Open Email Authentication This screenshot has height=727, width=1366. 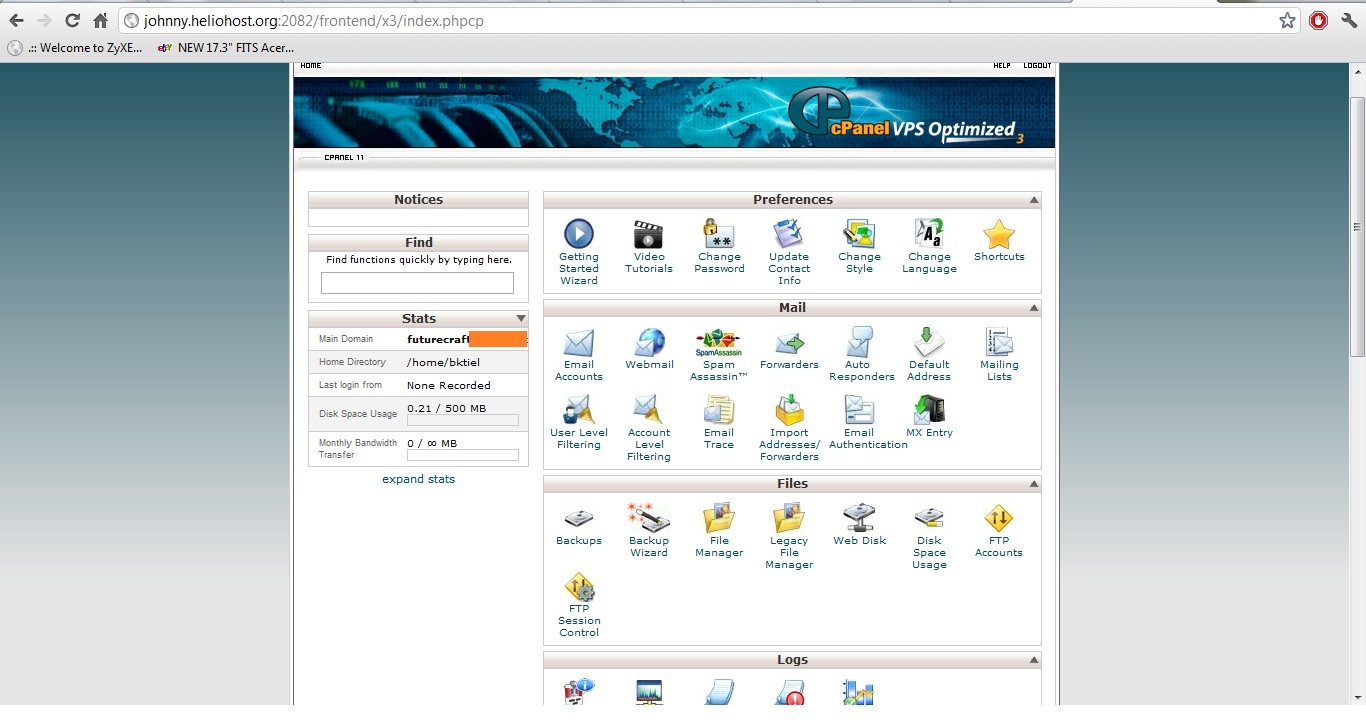pos(868,423)
